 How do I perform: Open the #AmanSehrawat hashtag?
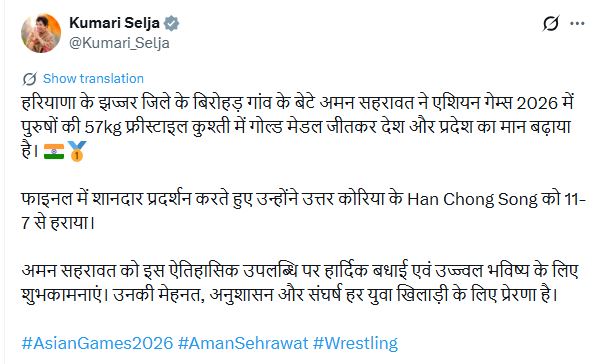[243, 343]
